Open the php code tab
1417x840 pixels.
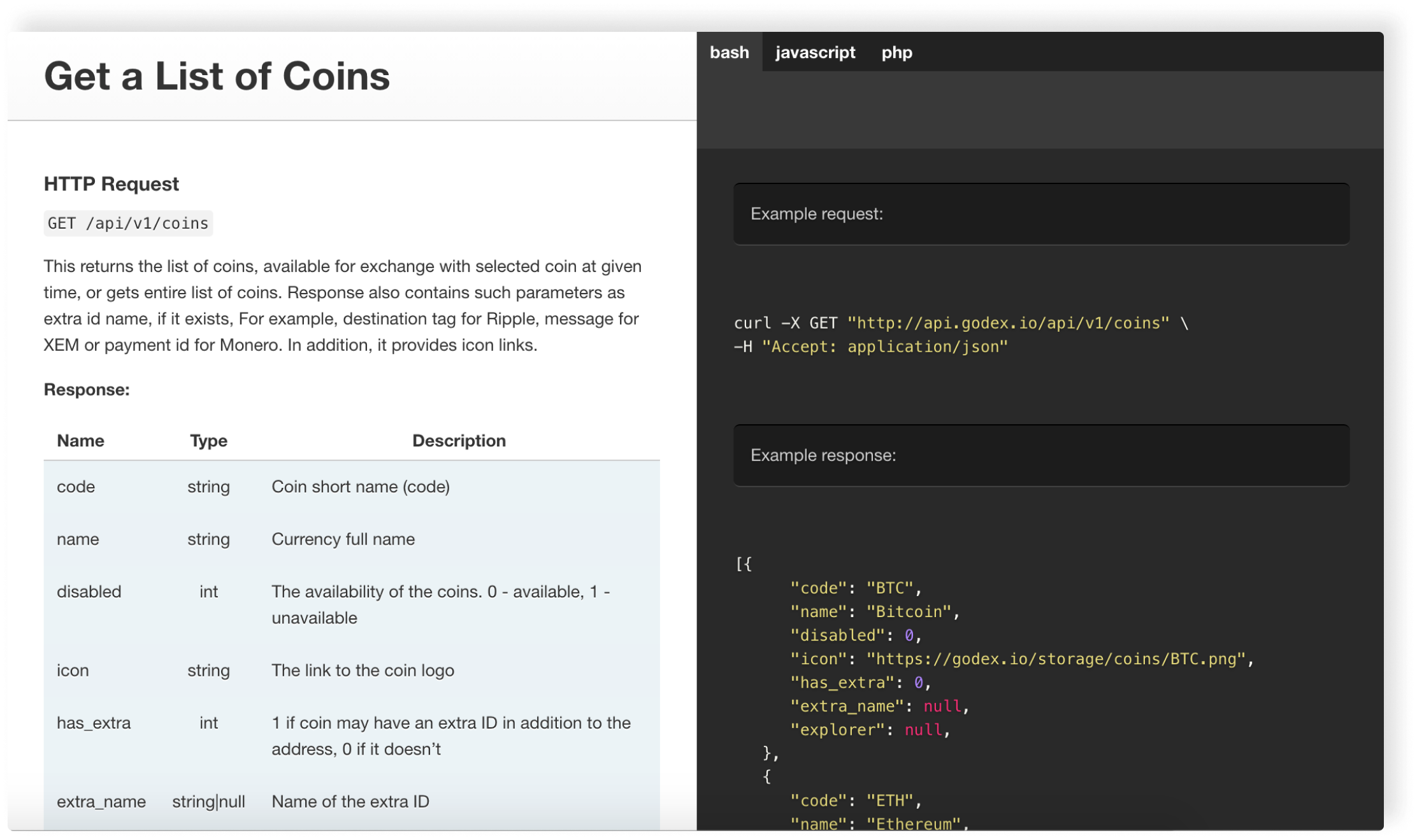[896, 52]
